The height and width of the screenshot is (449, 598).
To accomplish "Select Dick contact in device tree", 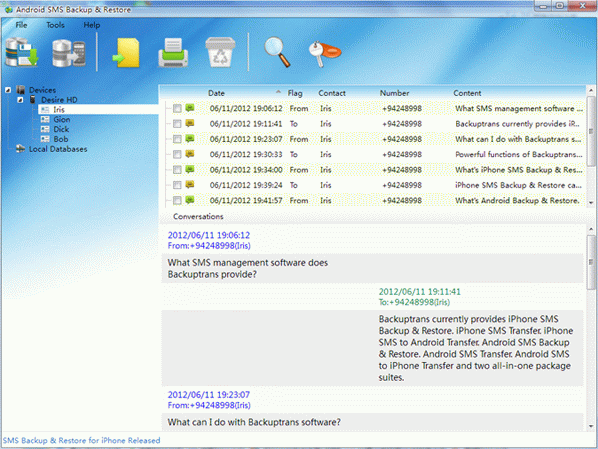I will pos(61,129).
